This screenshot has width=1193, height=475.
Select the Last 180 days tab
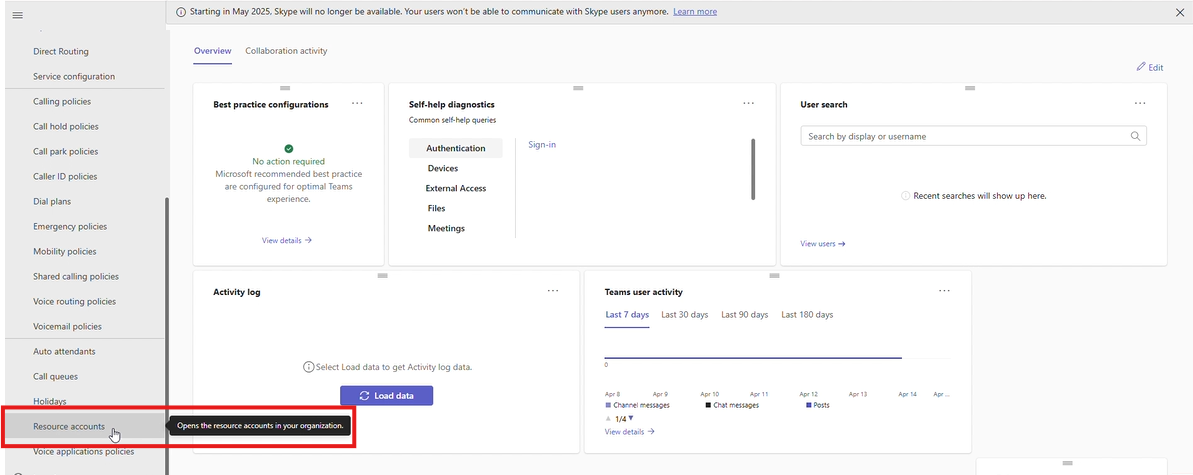pyautogui.click(x=807, y=314)
